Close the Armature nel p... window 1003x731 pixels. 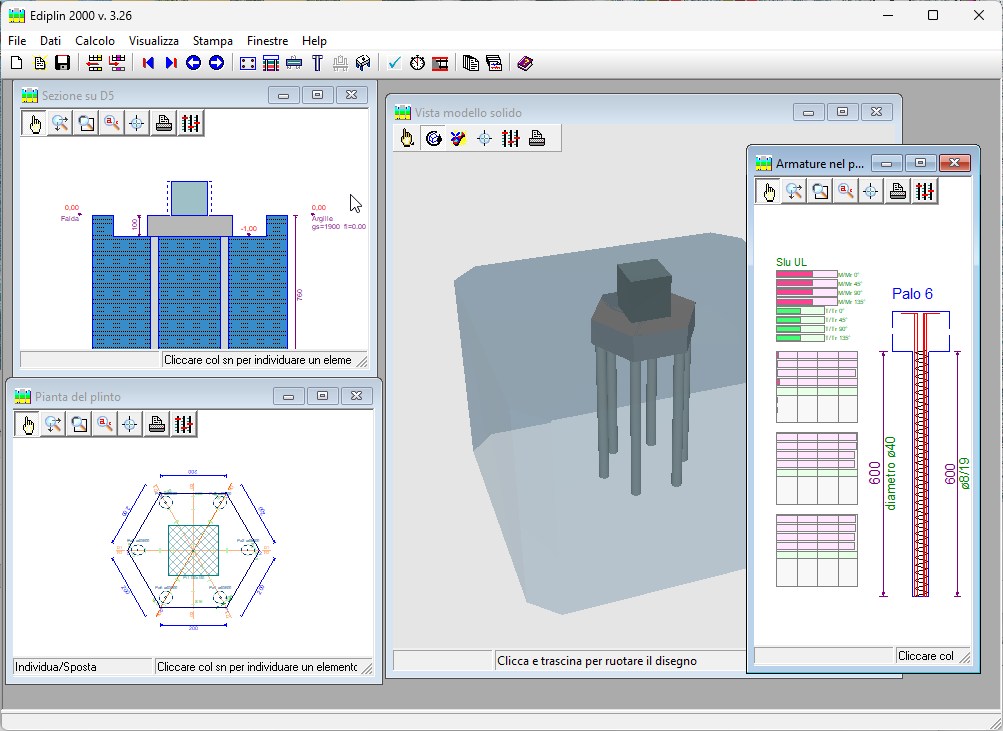pos(954,163)
